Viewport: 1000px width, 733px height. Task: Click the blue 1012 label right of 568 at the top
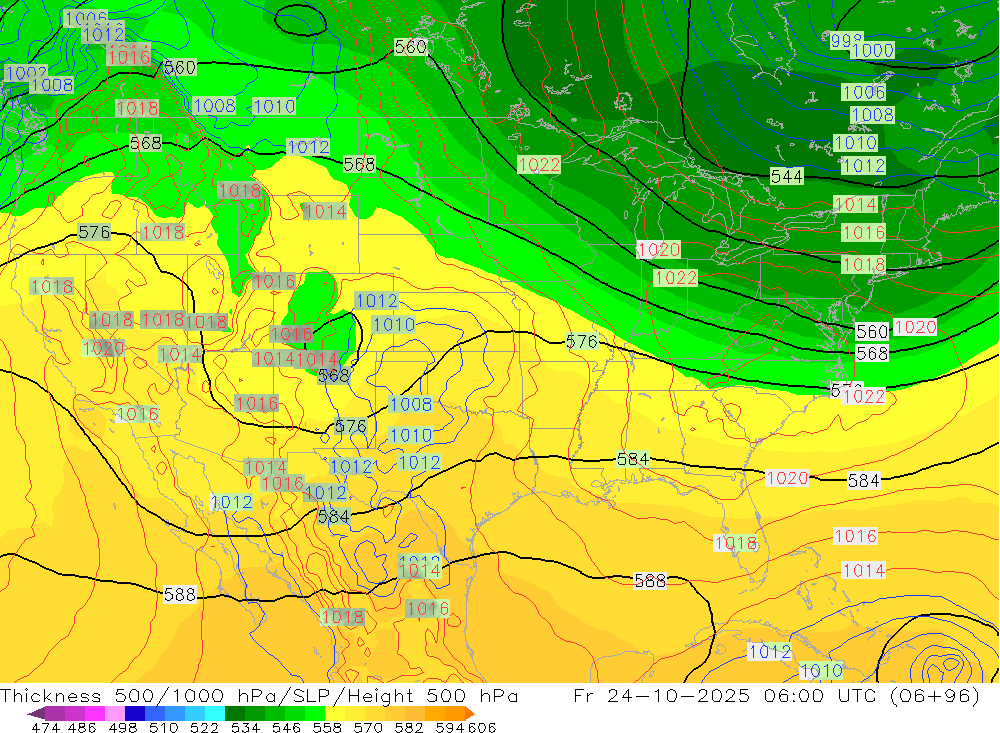coord(308,147)
